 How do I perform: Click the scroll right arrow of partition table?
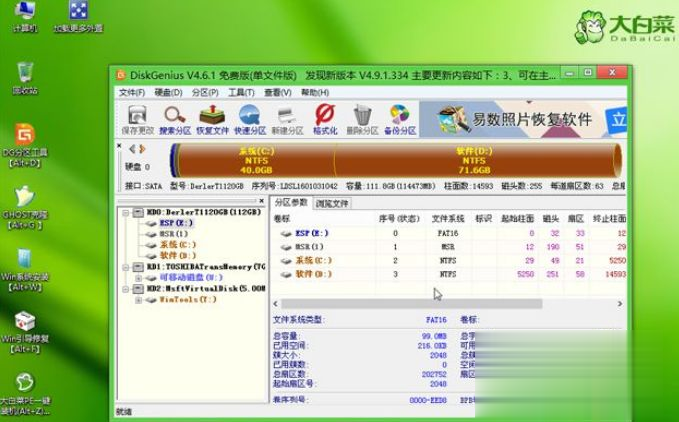click(x=620, y=304)
